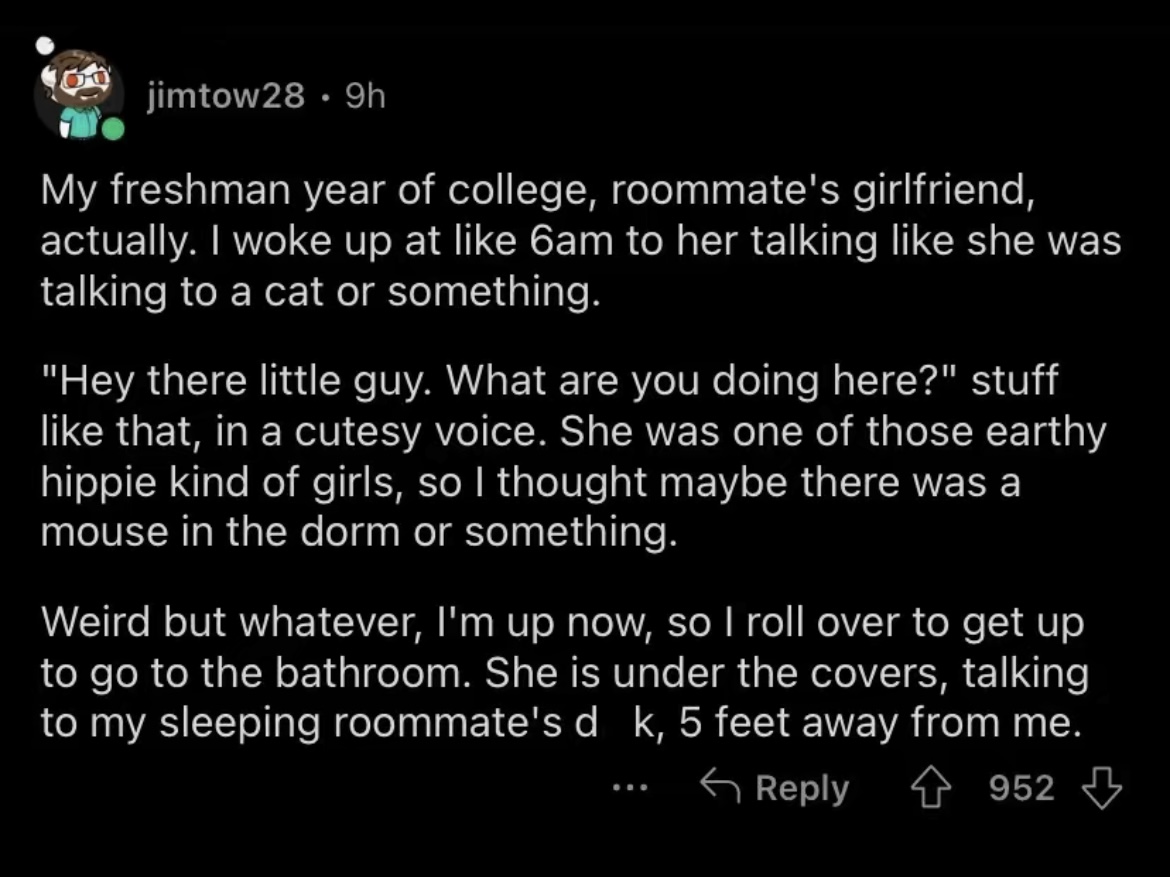The image size is (1170, 877).
Task: Click the curved reply arrow icon
Action: pos(720,786)
